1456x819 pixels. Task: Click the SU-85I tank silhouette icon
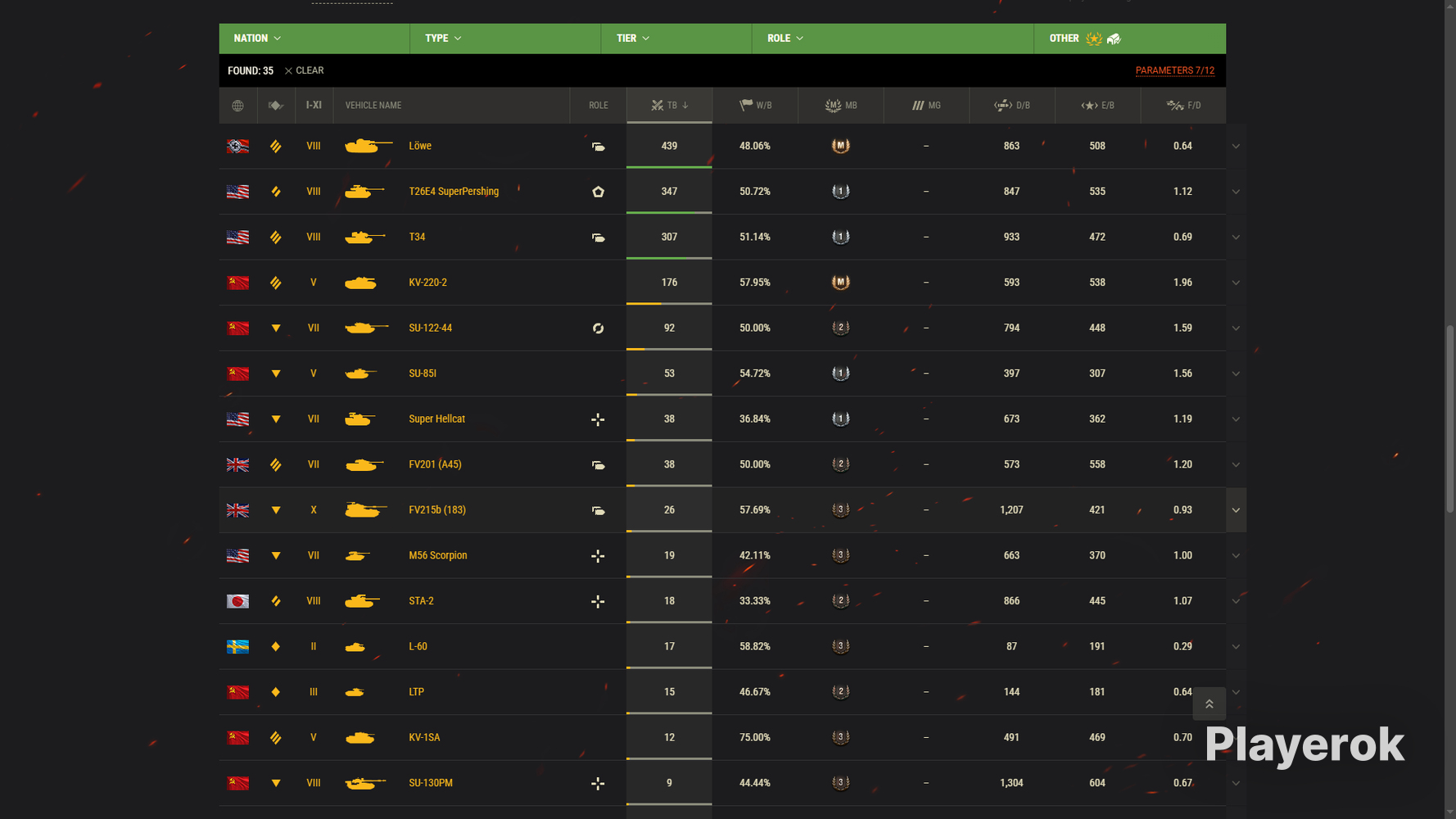pyautogui.click(x=361, y=373)
